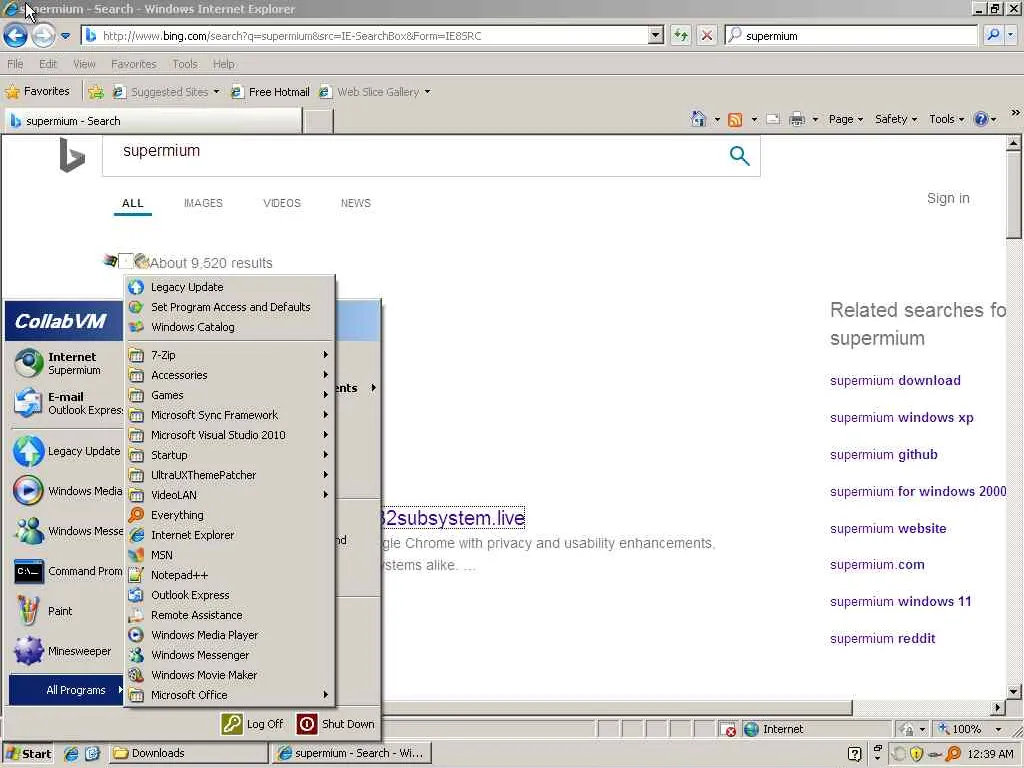Expand the Microsoft Office submenu
Viewport: 1024px width, 768px height.
pos(229,695)
